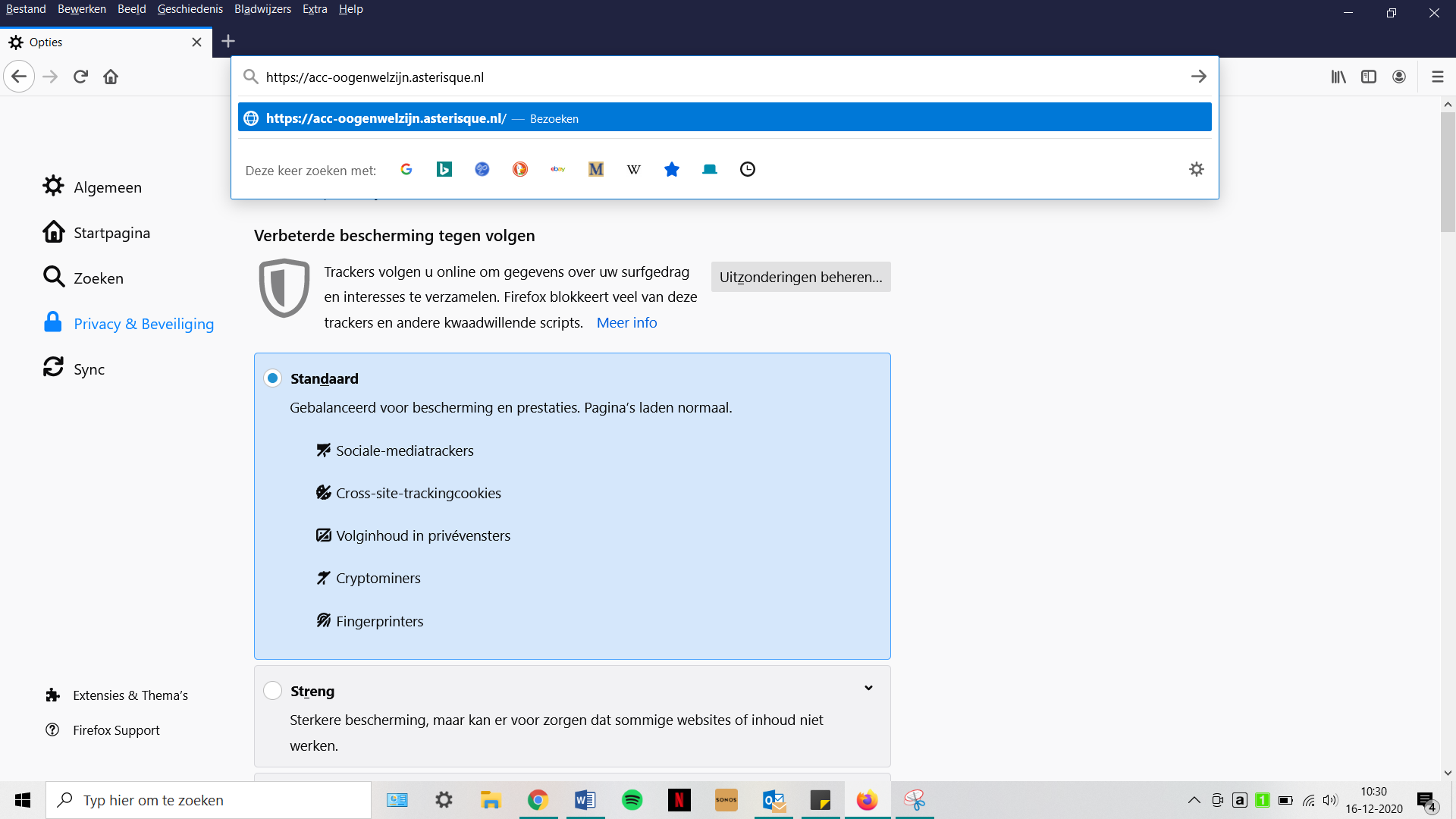Viewport: 1456px width, 819px height.
Task: Click Uitzonderingen beheren button
Action: click(801, 277)
